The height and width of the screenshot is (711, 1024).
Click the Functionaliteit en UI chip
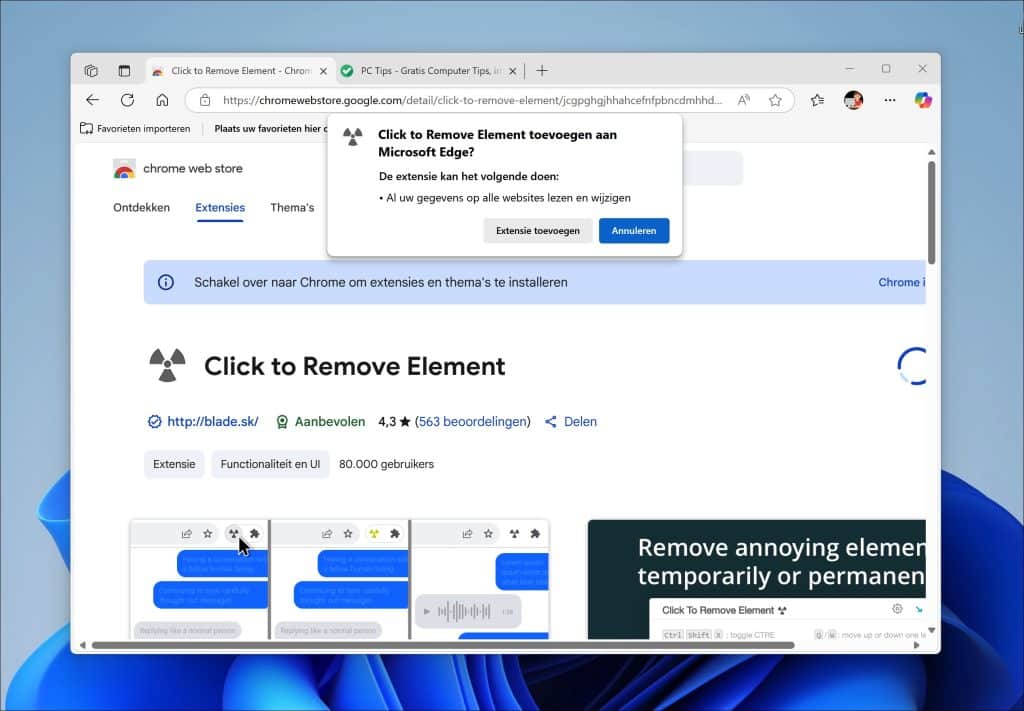coord(270,464)
